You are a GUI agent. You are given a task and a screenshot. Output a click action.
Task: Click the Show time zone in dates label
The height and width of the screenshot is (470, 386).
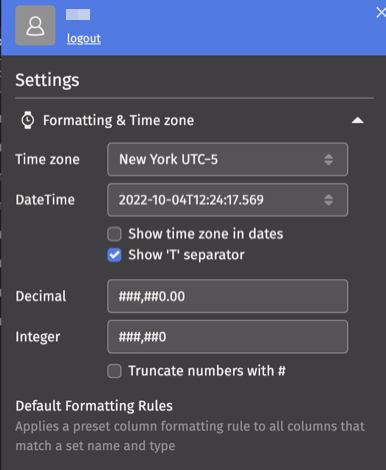click(x=206, y=234)
